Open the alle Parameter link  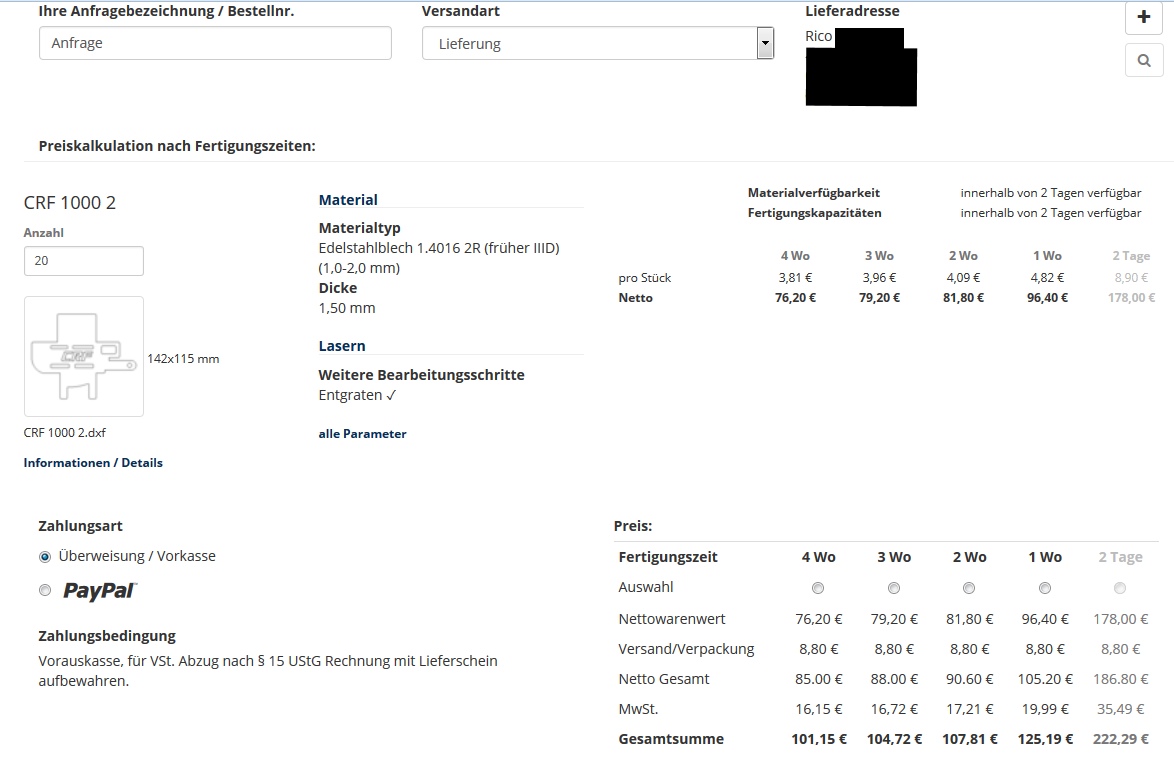click(362, 434)
